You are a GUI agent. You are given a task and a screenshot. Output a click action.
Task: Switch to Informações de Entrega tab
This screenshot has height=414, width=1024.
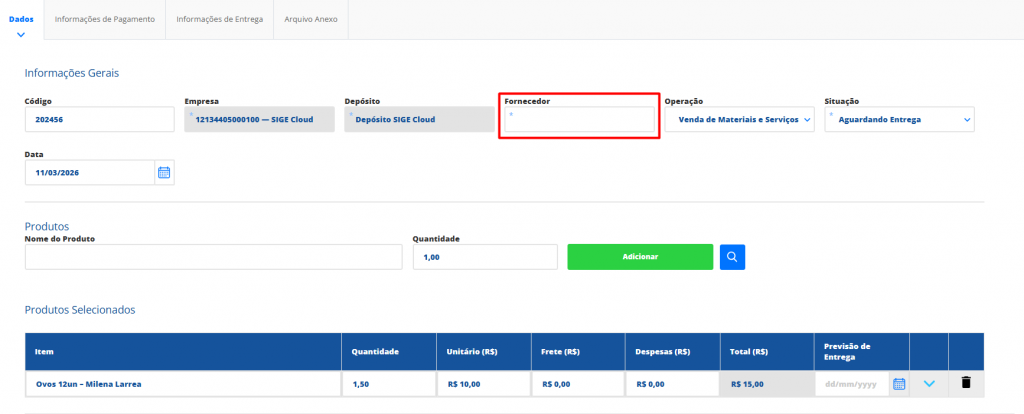(219, 20)
